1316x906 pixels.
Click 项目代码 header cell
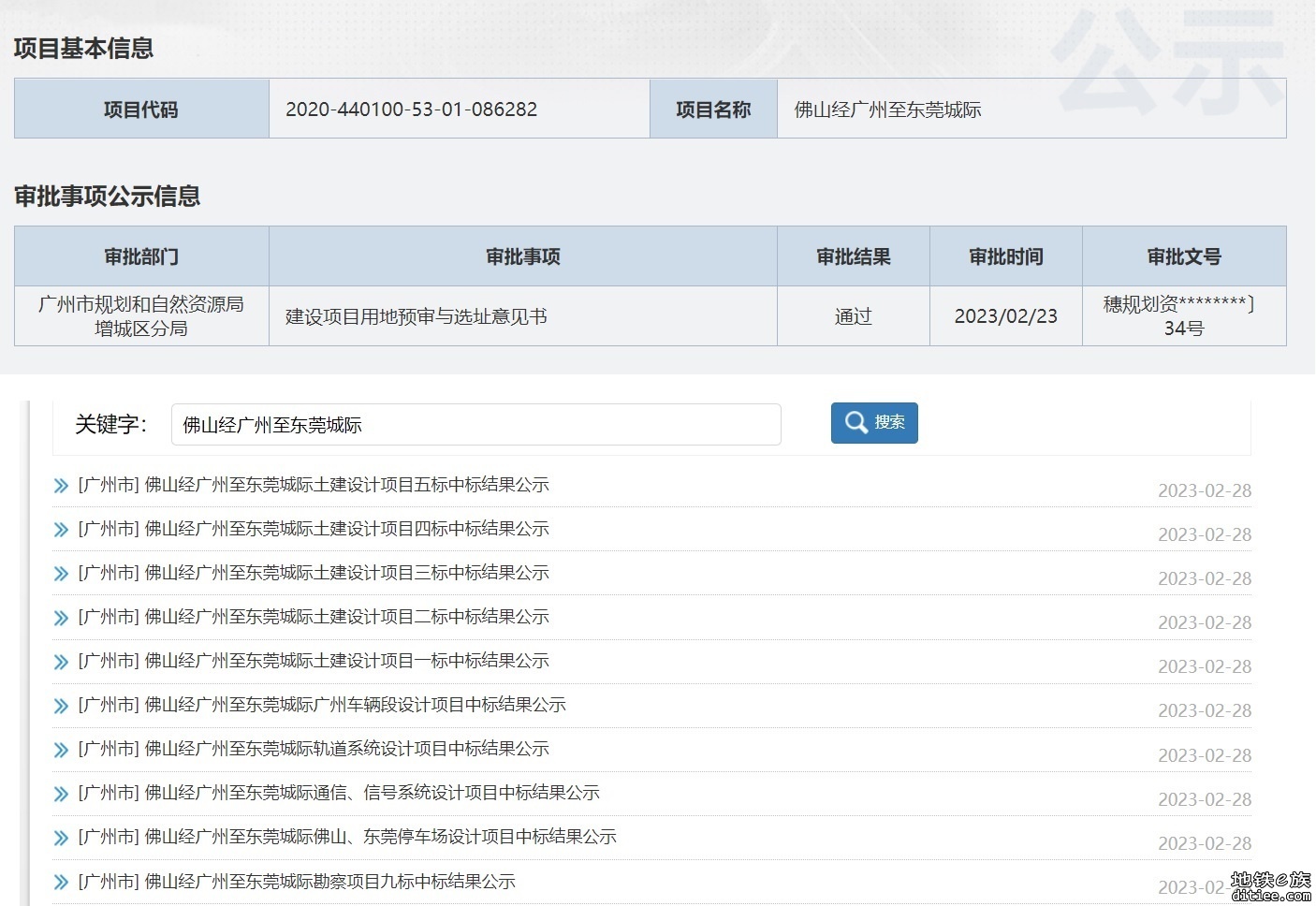coord(141,110)
